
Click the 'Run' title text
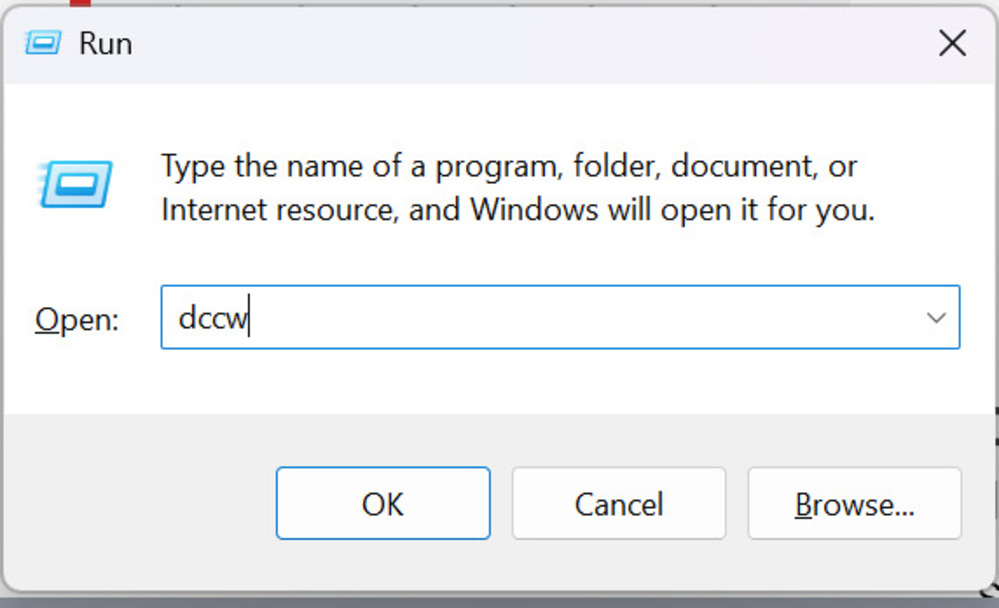point(106,43)
